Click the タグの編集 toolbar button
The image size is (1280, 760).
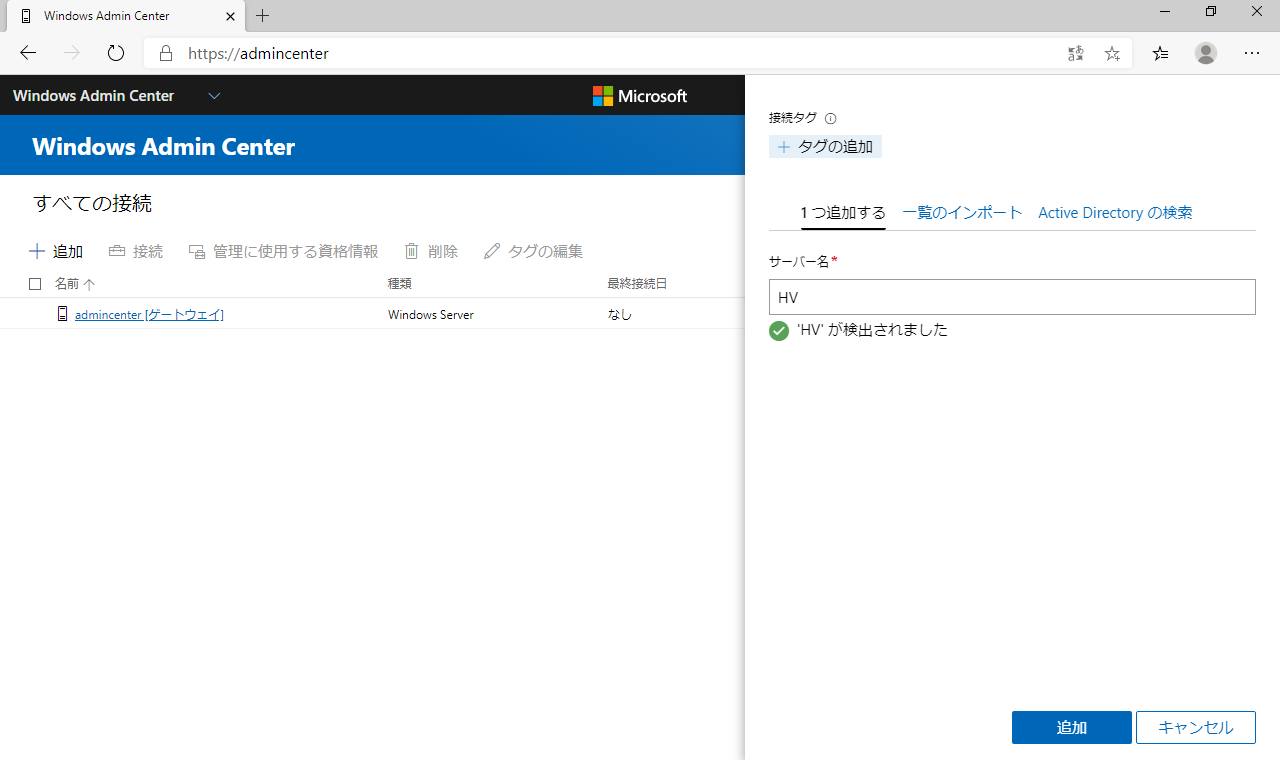pos(533,252)
